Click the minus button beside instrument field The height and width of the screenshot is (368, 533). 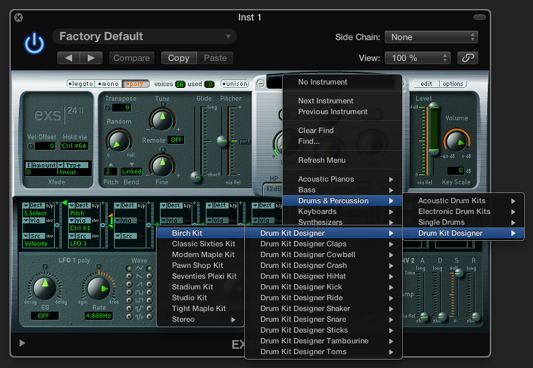(x=260, y=83)
